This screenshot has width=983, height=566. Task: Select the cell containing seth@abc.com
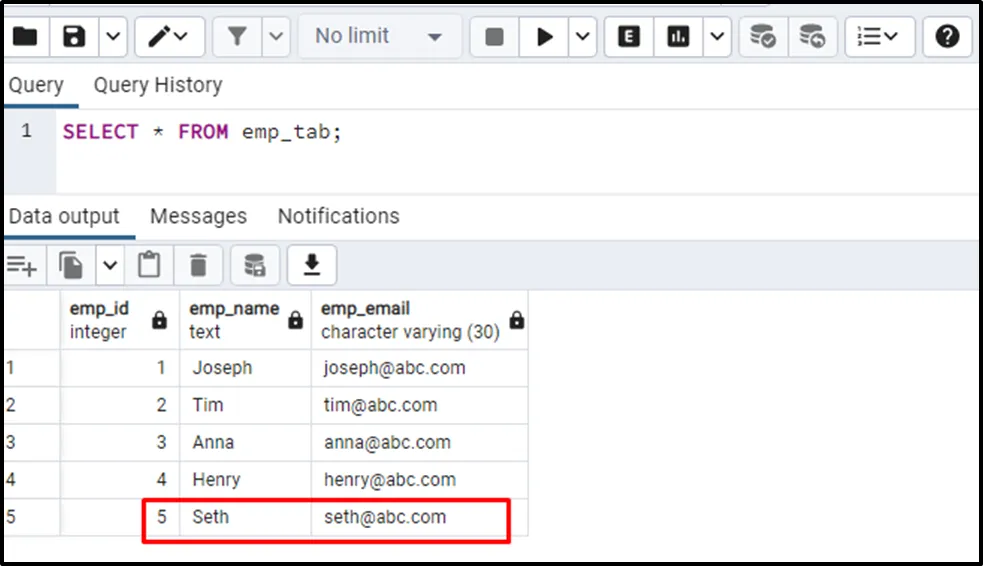tap(385, 517)
